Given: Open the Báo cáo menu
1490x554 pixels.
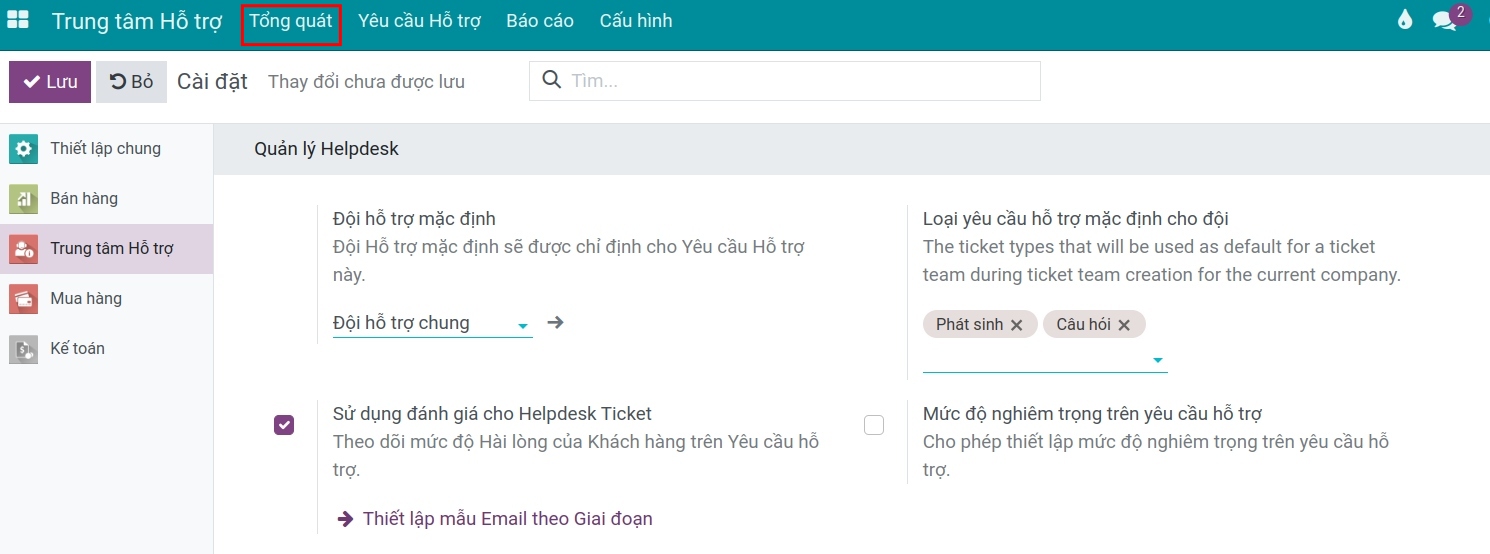Looking at the screenshot, I should pyautogui.click(x=540, y=21).
